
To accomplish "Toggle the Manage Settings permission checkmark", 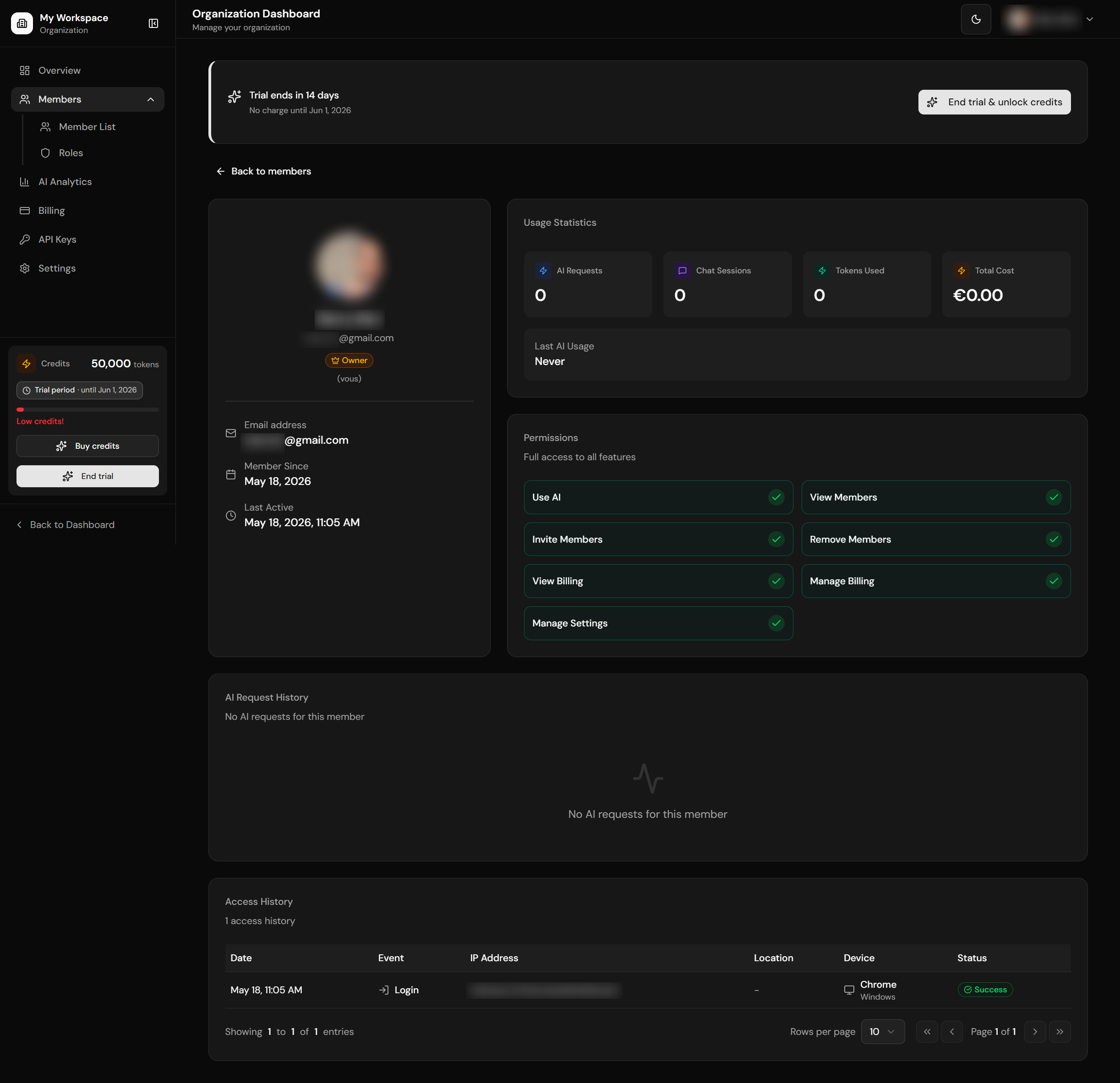I will pyautogui.click(x=776, y=623).
